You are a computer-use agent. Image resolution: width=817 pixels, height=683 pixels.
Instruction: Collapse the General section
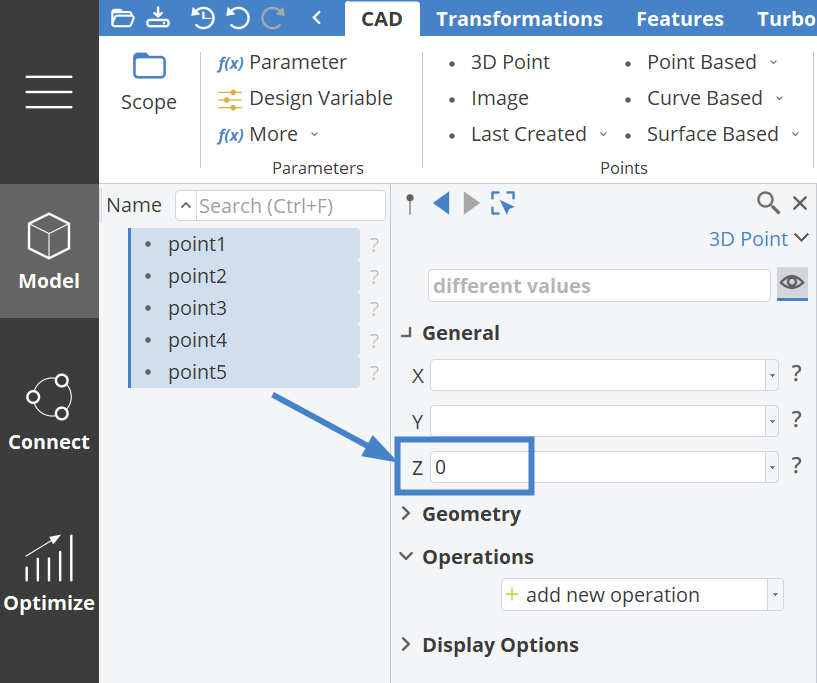[x=406, y=333]
